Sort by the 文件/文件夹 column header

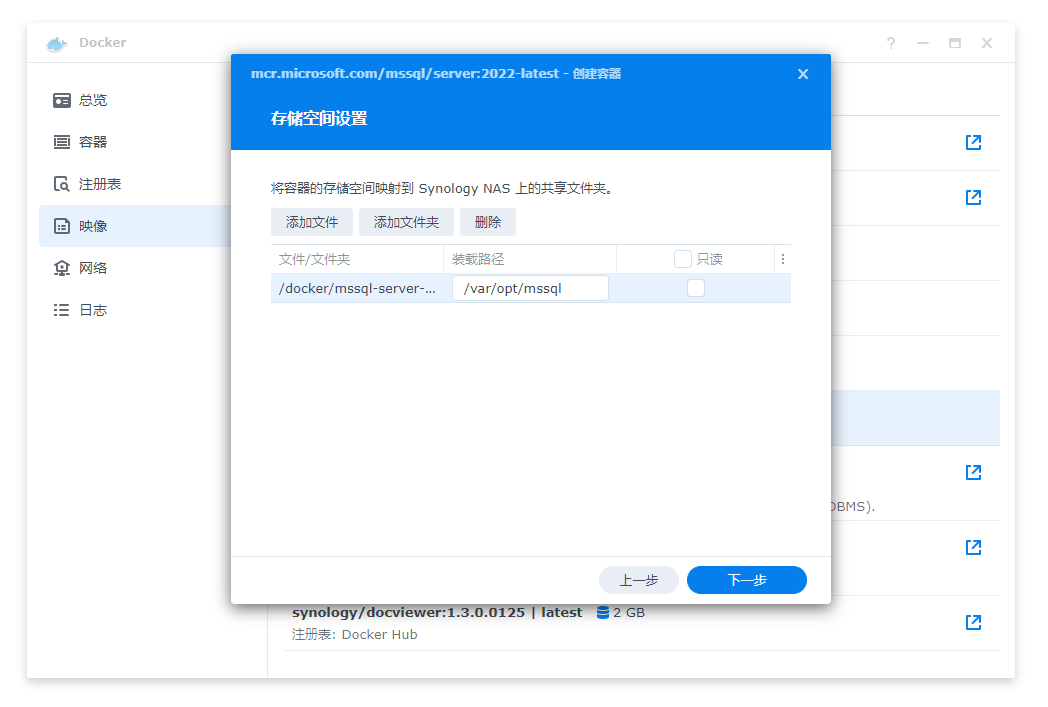(357, 259)
